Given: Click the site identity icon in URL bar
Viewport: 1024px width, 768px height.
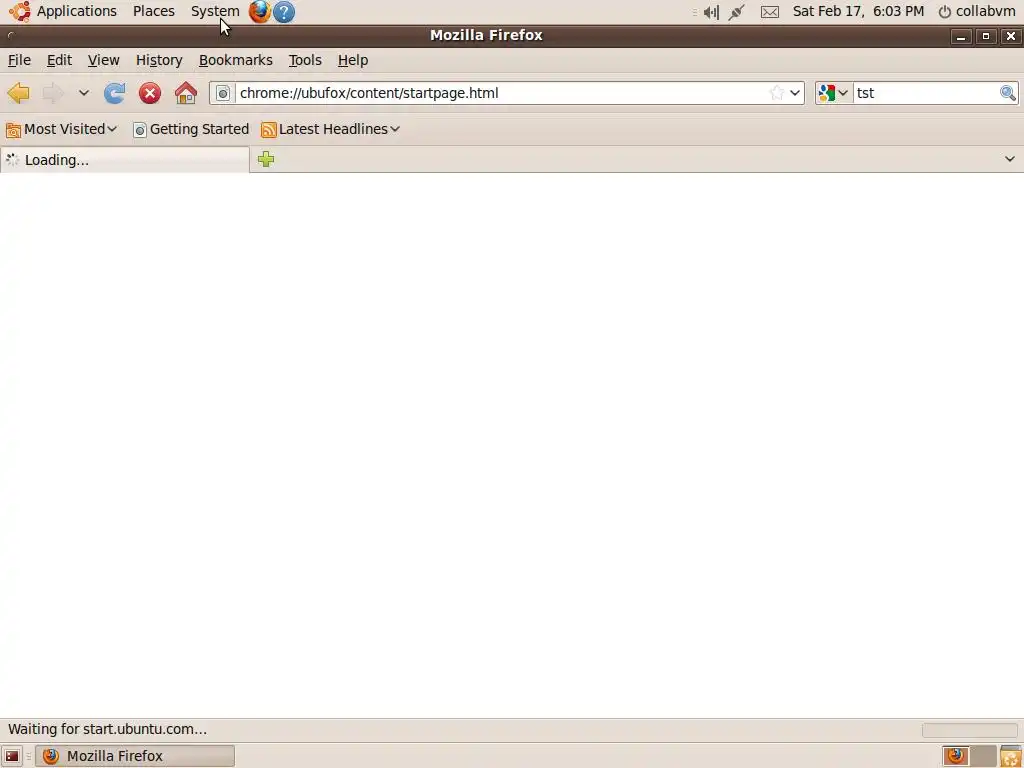Looking at the screenshot, I should pos(223,93).
